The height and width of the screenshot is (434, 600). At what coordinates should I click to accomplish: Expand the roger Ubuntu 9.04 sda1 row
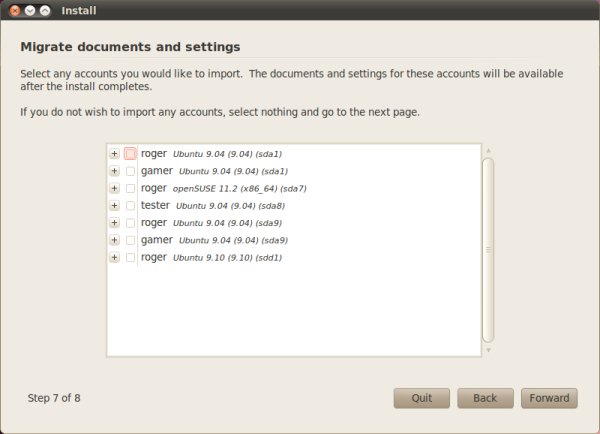coord(114,154)
